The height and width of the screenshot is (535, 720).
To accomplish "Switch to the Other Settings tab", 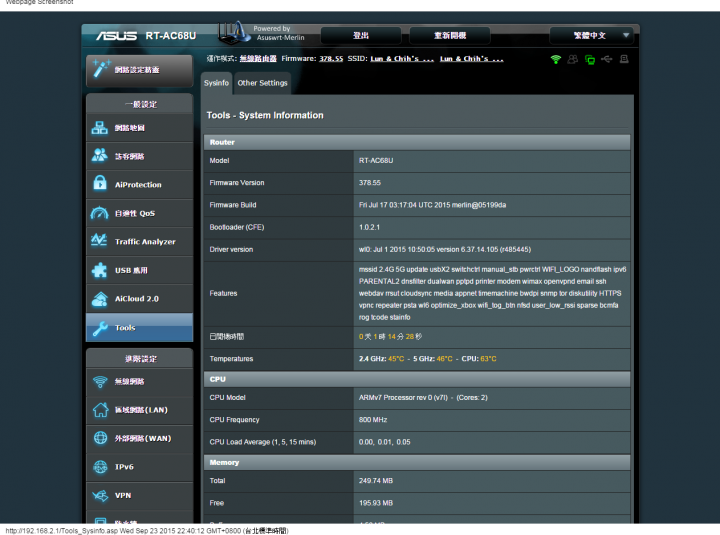I will [262, 83].
